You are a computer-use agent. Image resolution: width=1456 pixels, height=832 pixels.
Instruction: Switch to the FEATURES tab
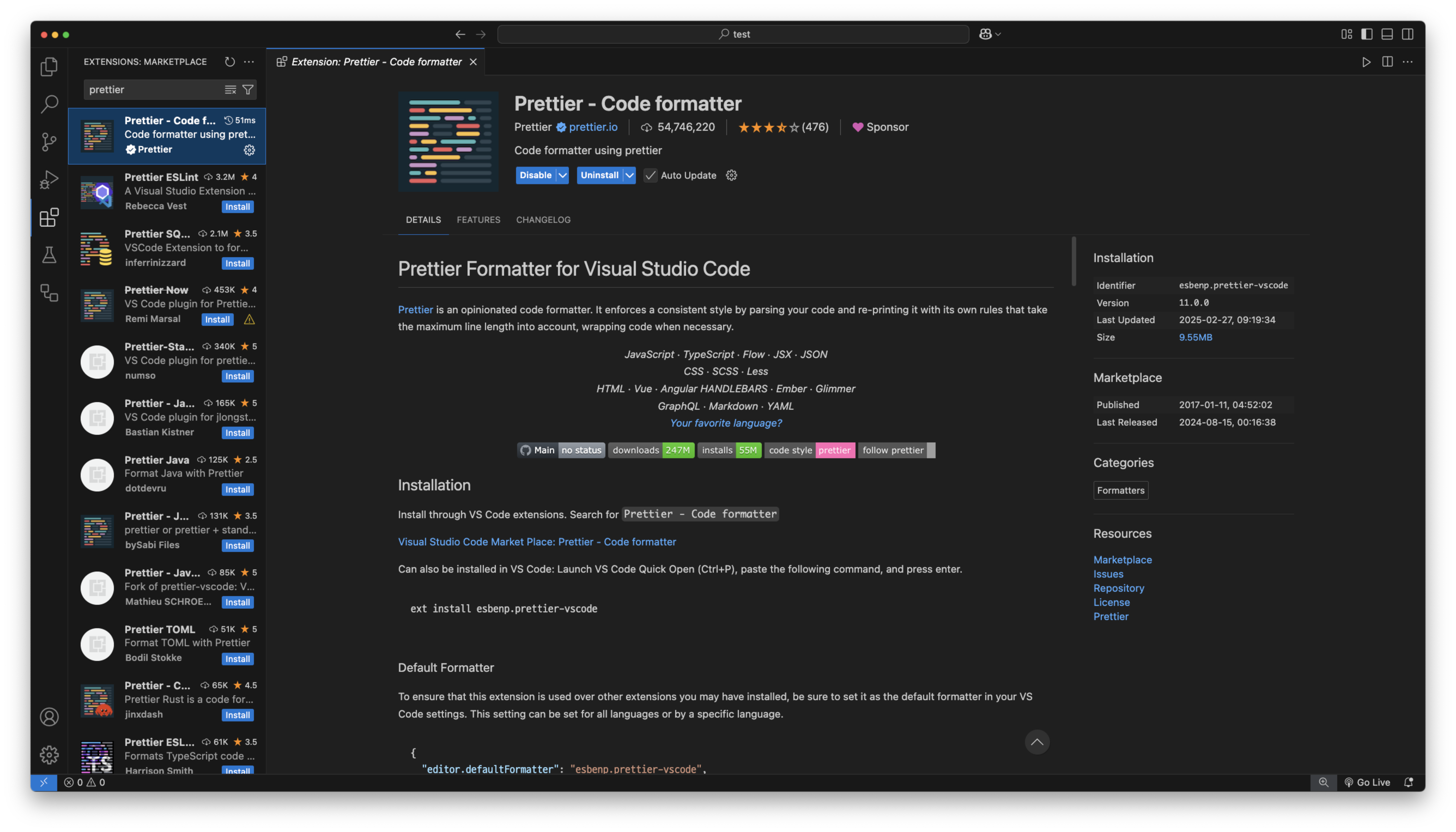478,220
